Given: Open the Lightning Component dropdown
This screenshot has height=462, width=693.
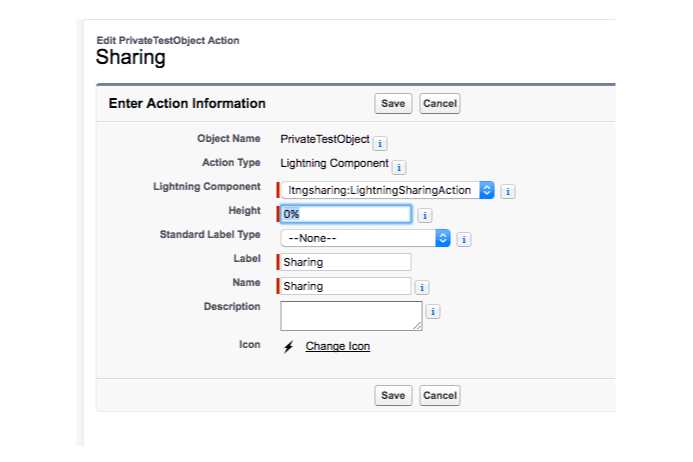Looking at the screenshot, I should (388, 190).
